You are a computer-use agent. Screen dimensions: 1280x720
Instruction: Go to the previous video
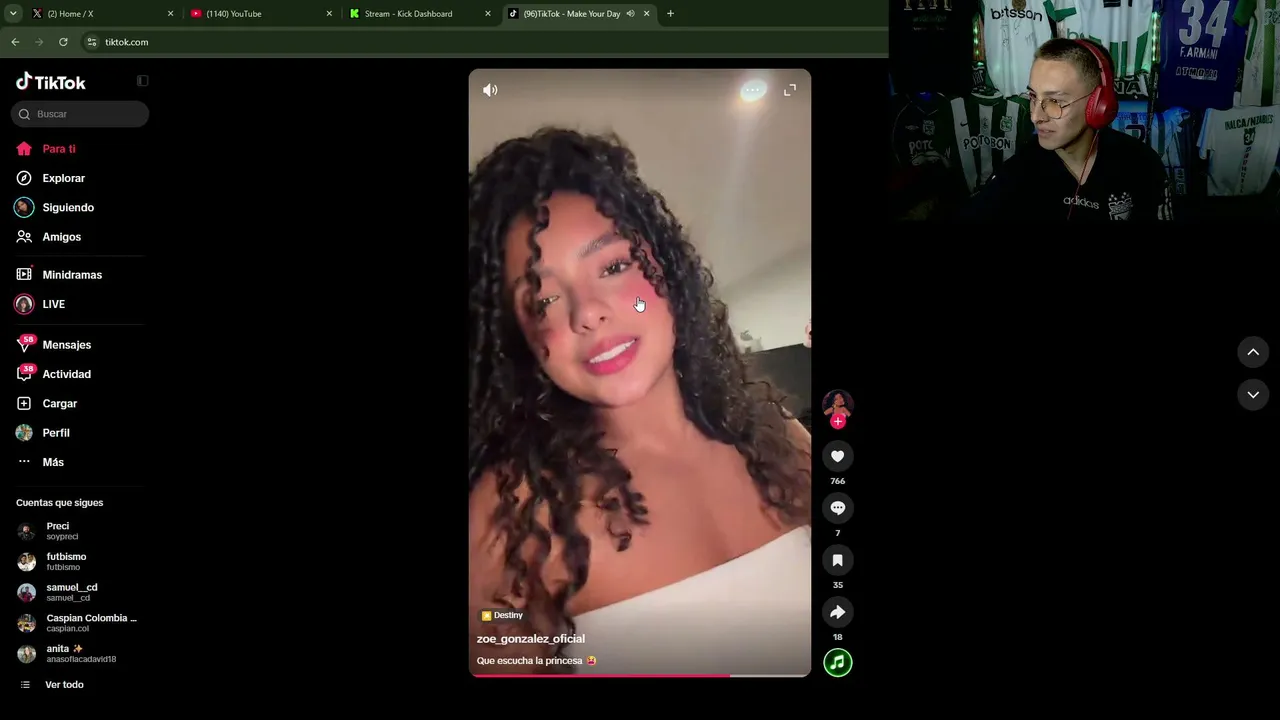[1253, 352]
